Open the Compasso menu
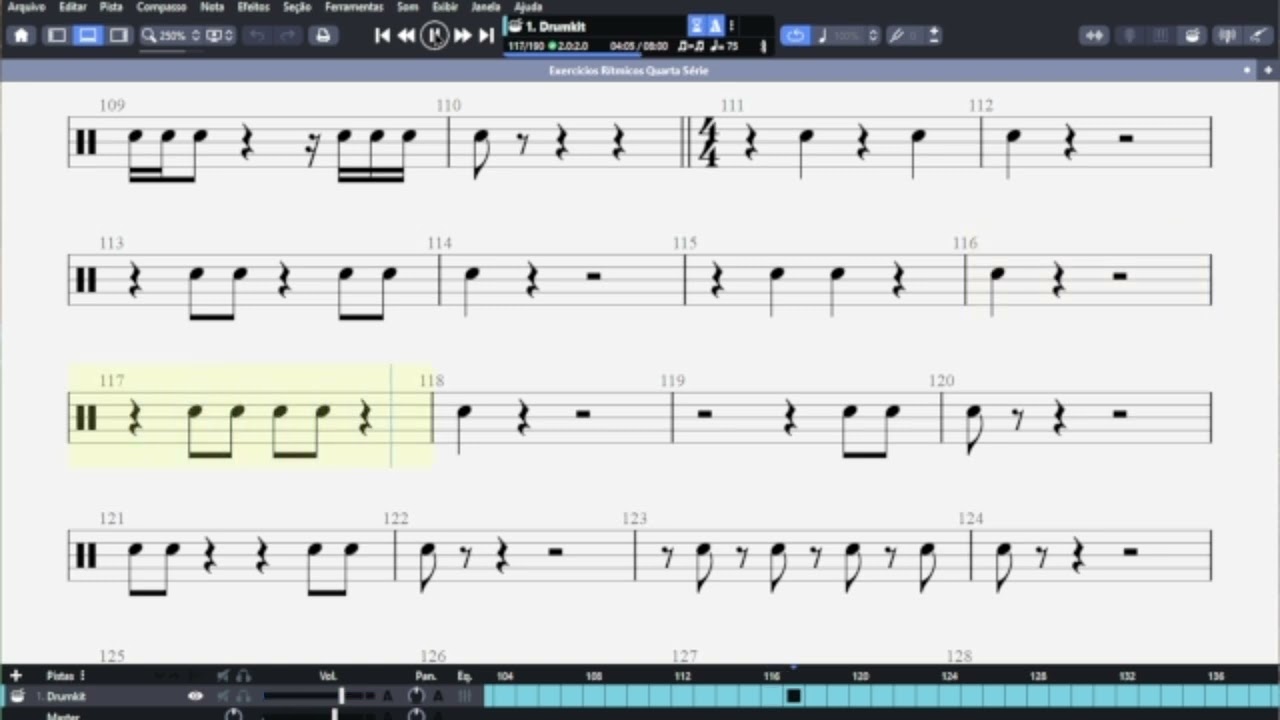This screenshot has height=720, width=1280. tap(161, 7)
